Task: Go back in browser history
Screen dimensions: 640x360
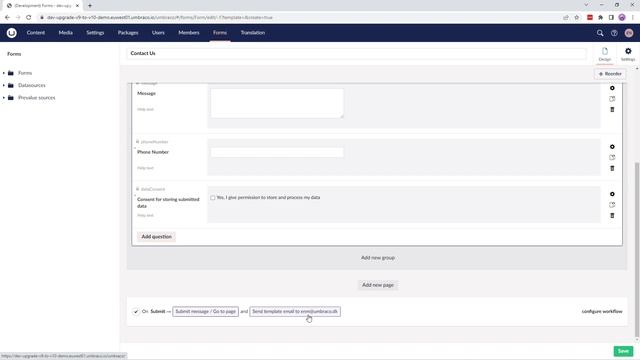Action: point(7,18)
